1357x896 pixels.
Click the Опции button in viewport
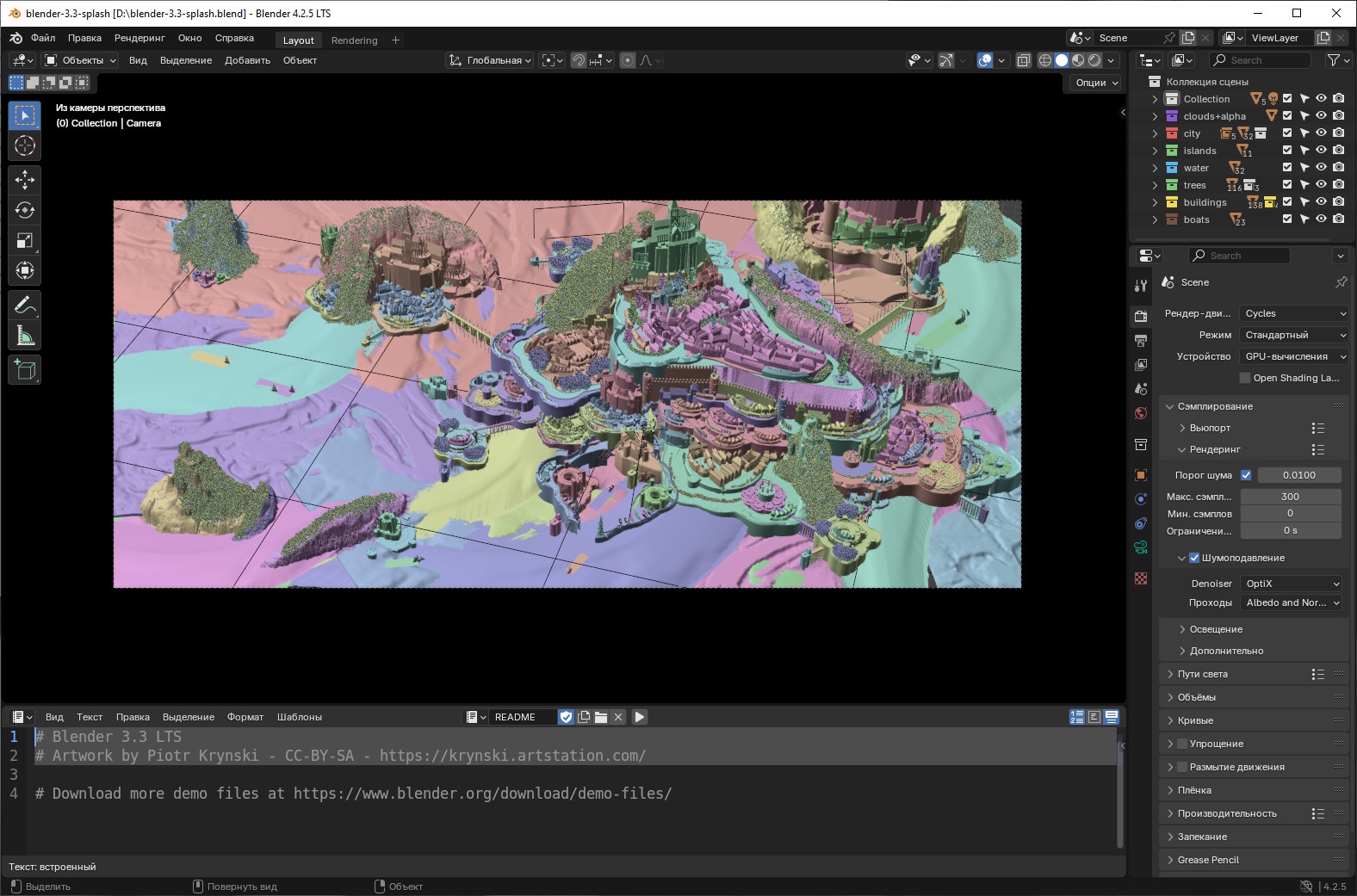tap(1096, 83)
